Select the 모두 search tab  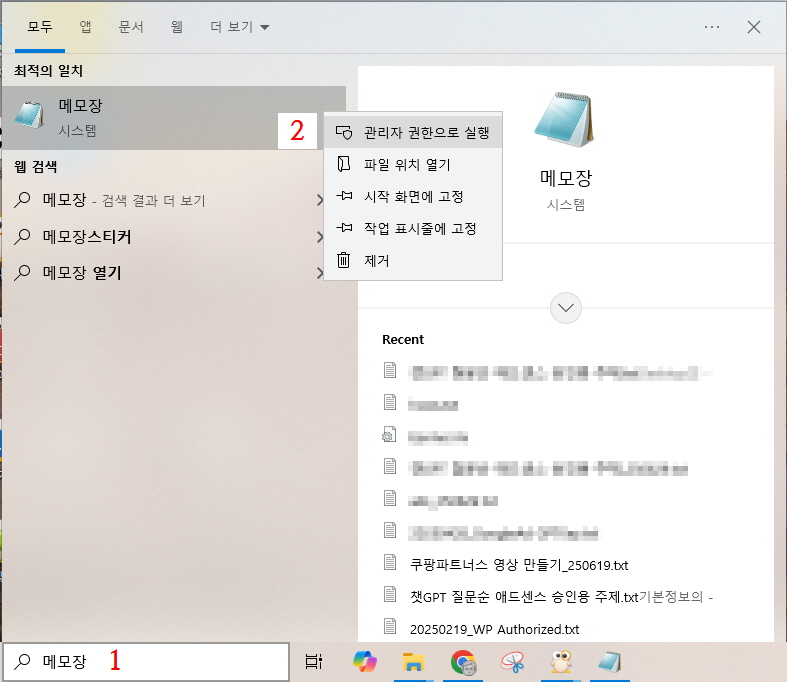click(40, 27)
